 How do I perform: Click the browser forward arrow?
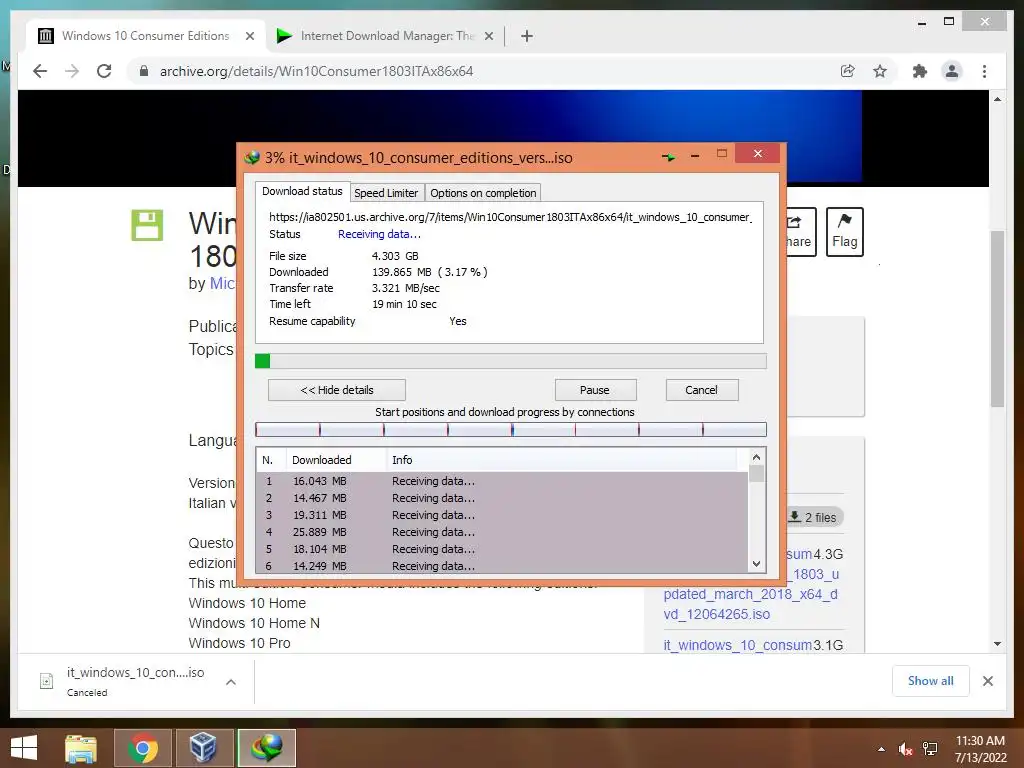pyautogui.click(x=72, y=71)
